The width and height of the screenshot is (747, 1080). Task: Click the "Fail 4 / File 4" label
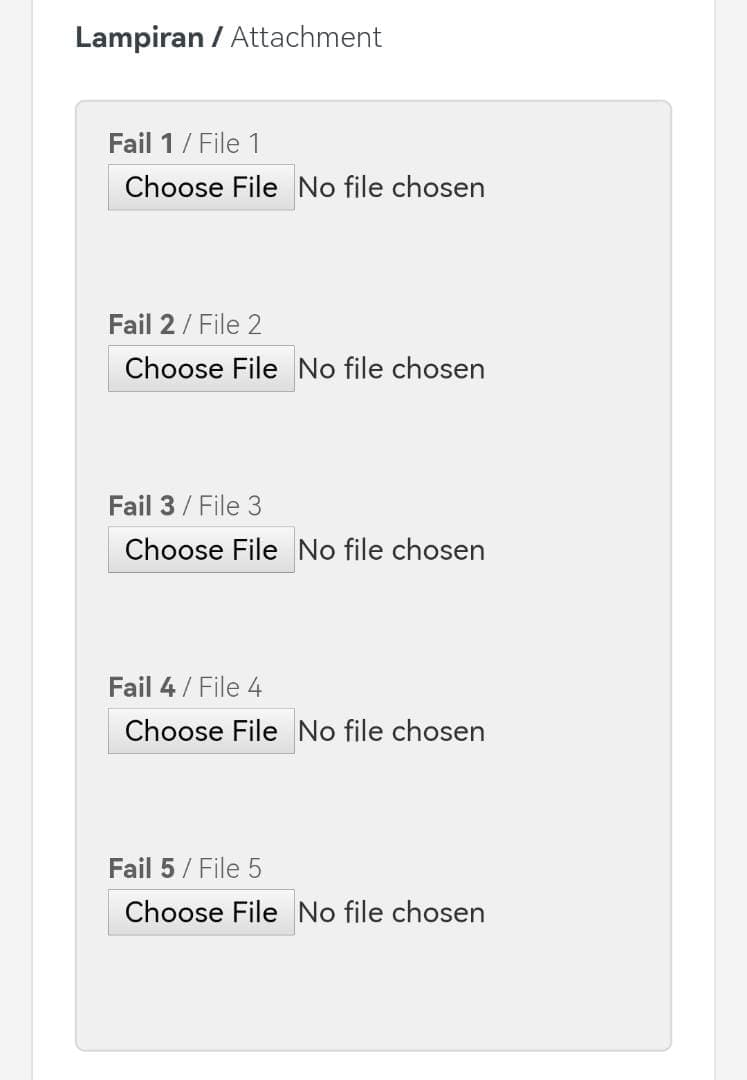[185, 687]
